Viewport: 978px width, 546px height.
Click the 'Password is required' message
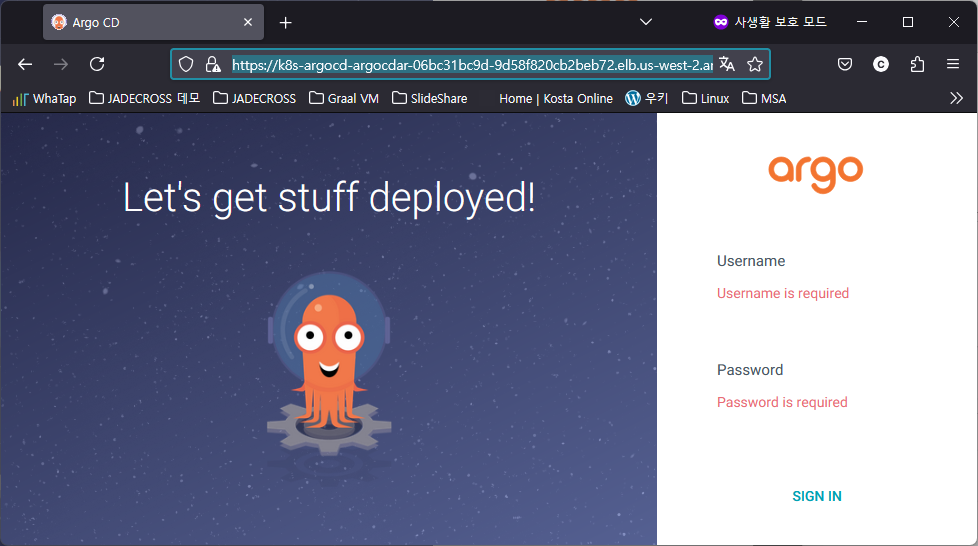tap(782, 402)
